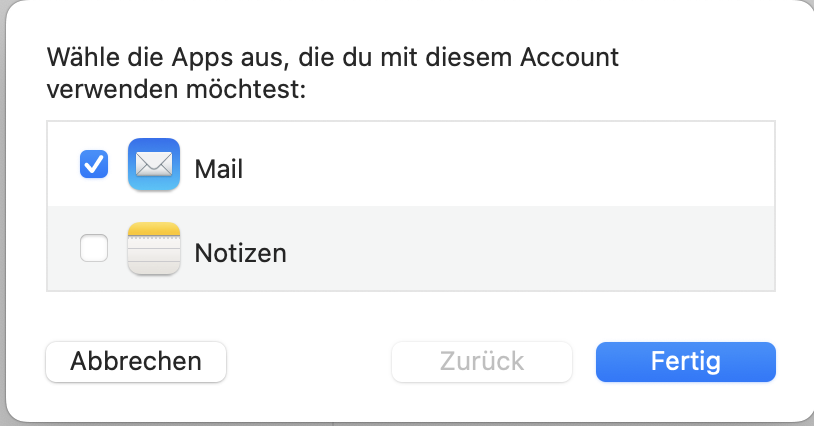Cancel with the Abbrechen button

(x=136, y=361)
